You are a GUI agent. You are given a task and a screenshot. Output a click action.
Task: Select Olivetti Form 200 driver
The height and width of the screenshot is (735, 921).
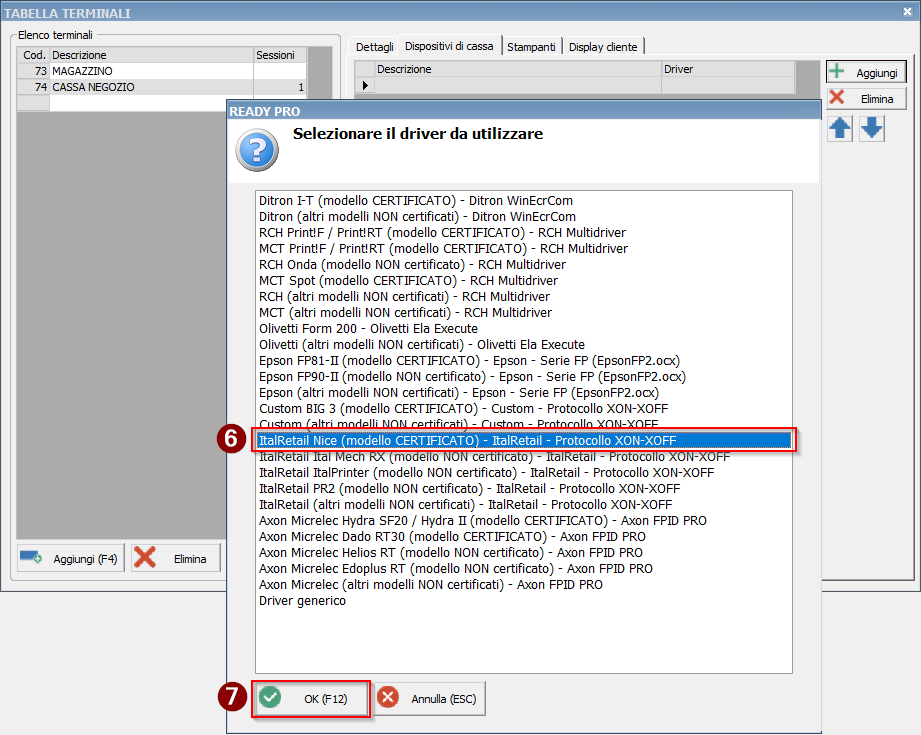368,328
